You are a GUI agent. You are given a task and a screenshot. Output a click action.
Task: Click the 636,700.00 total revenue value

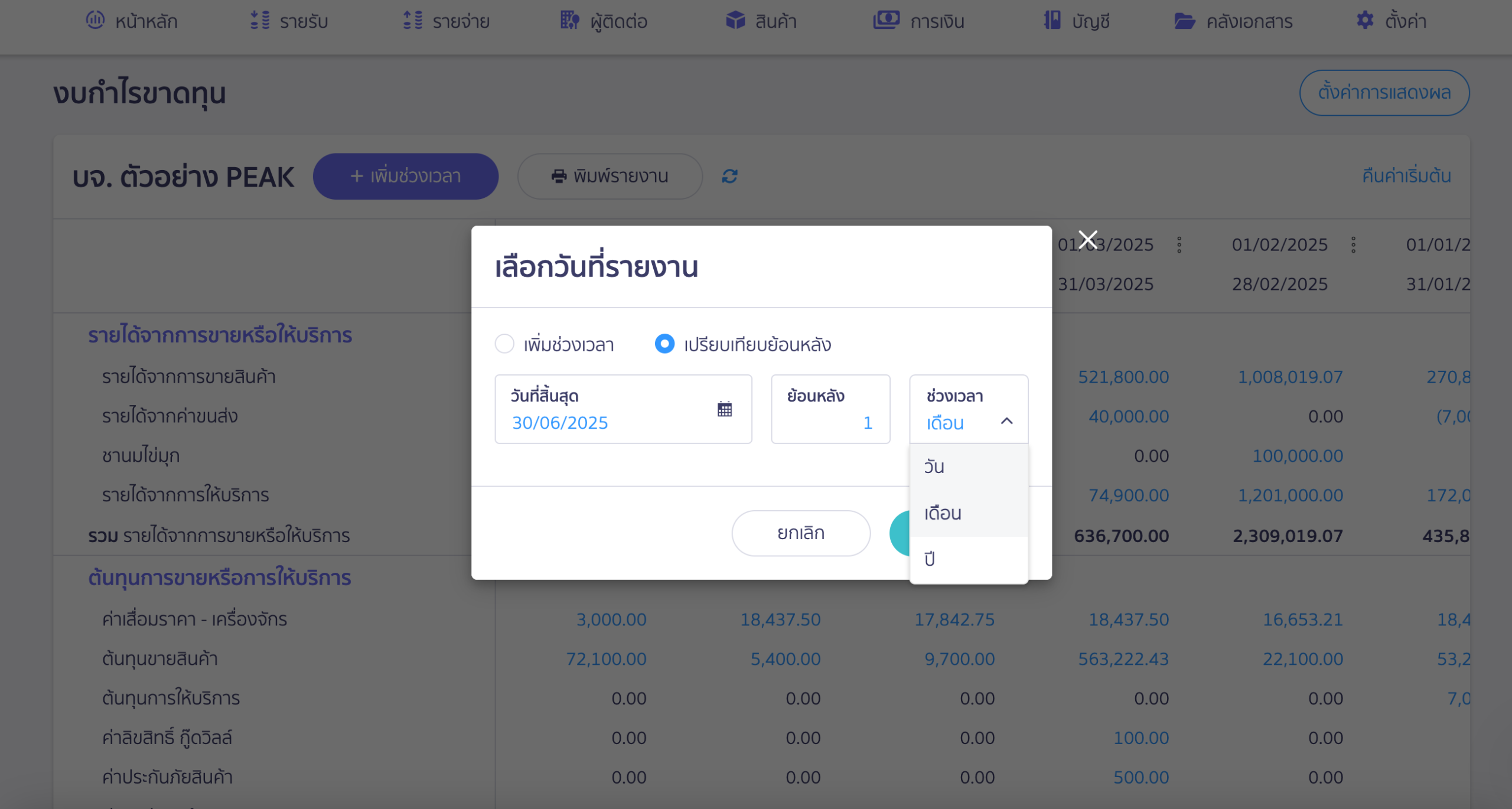1121,536
